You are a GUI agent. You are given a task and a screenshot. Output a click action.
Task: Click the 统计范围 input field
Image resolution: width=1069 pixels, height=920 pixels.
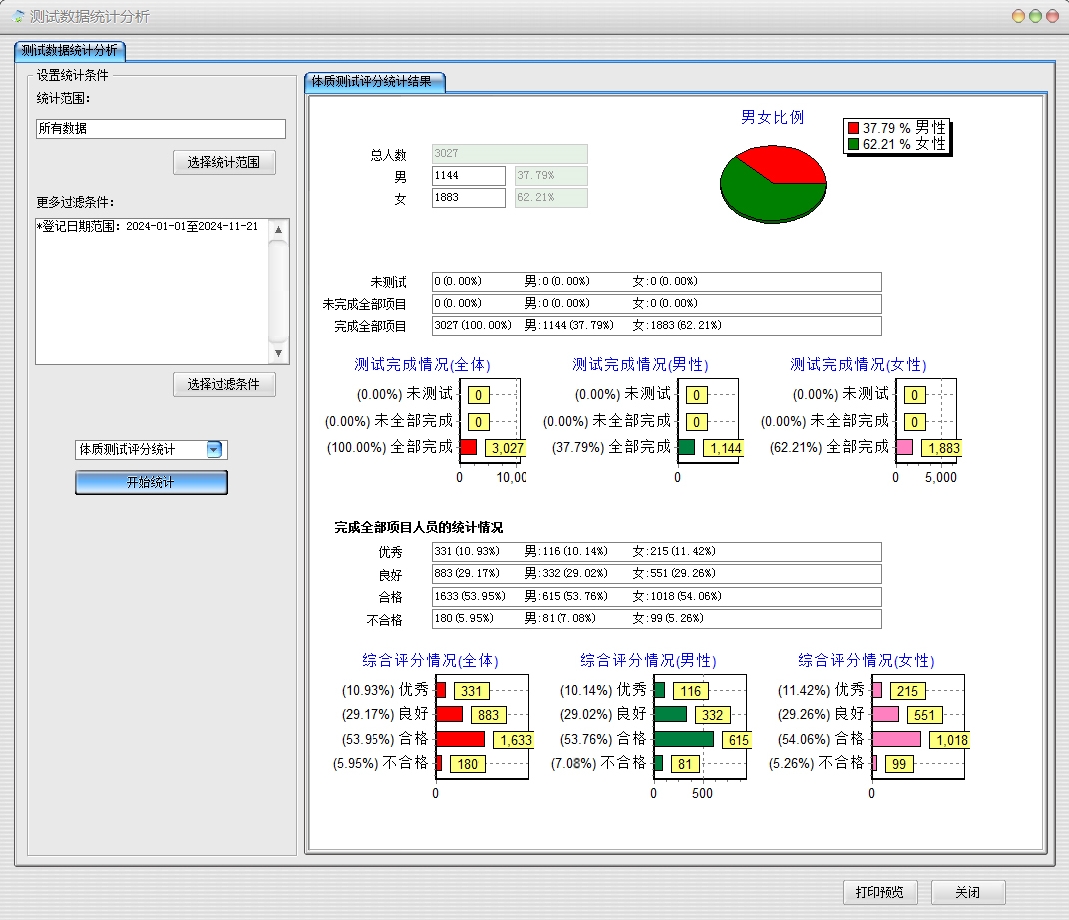(x=160, y=129)
